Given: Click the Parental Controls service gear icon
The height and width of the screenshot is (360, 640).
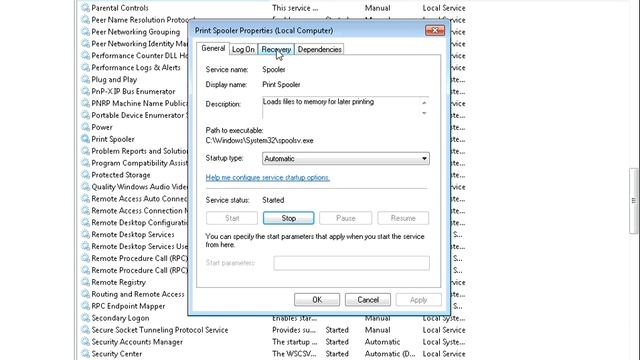Looking at the screenshot, I should click(85, 8).
